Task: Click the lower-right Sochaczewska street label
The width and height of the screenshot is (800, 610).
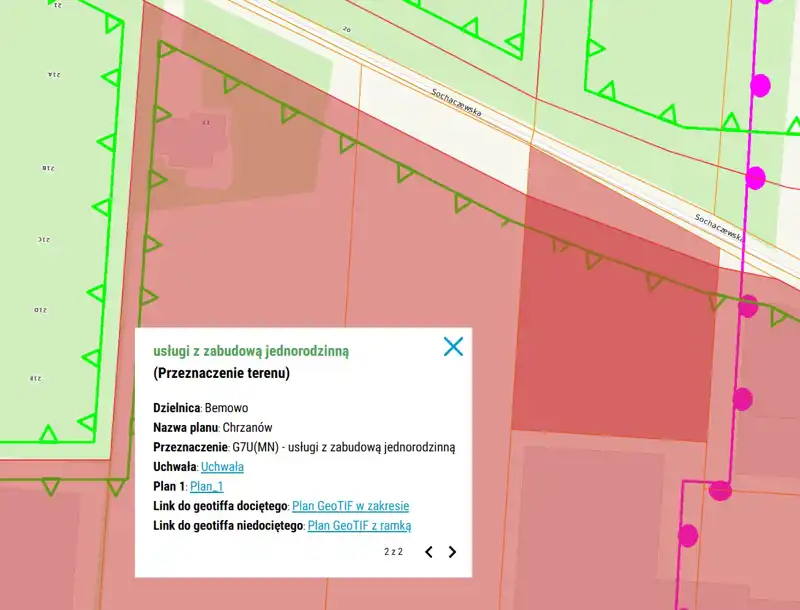Action: pos(718,227)
